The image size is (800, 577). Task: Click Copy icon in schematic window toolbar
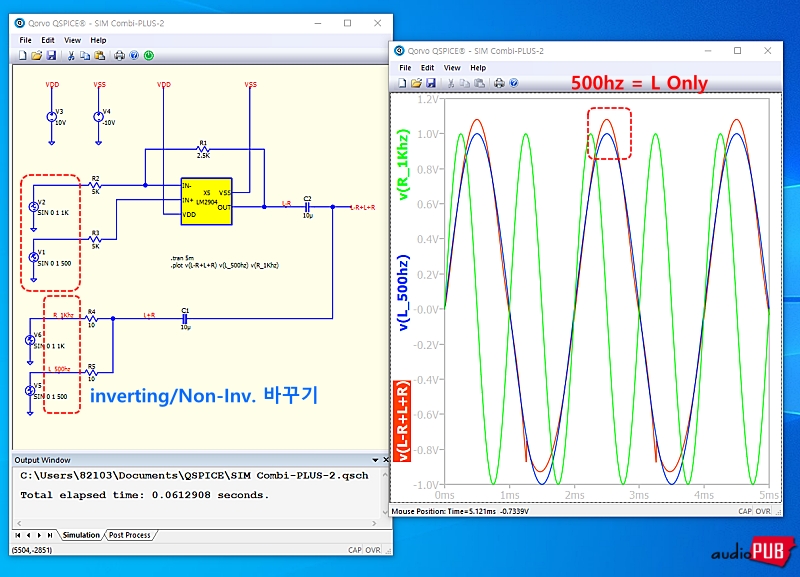tap(85, 55)
